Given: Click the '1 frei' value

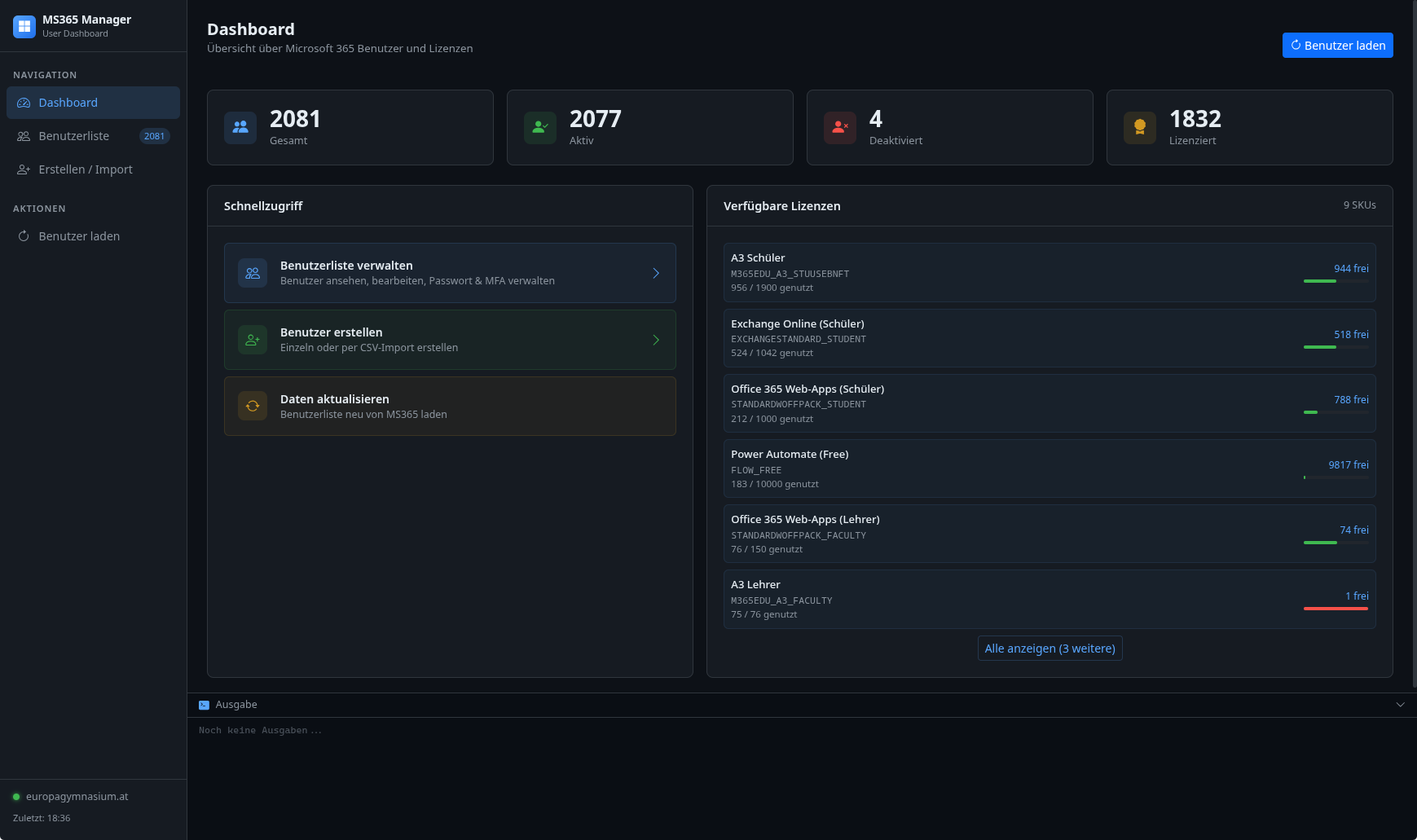Looking at the screenshot, I should (1357, 596).
